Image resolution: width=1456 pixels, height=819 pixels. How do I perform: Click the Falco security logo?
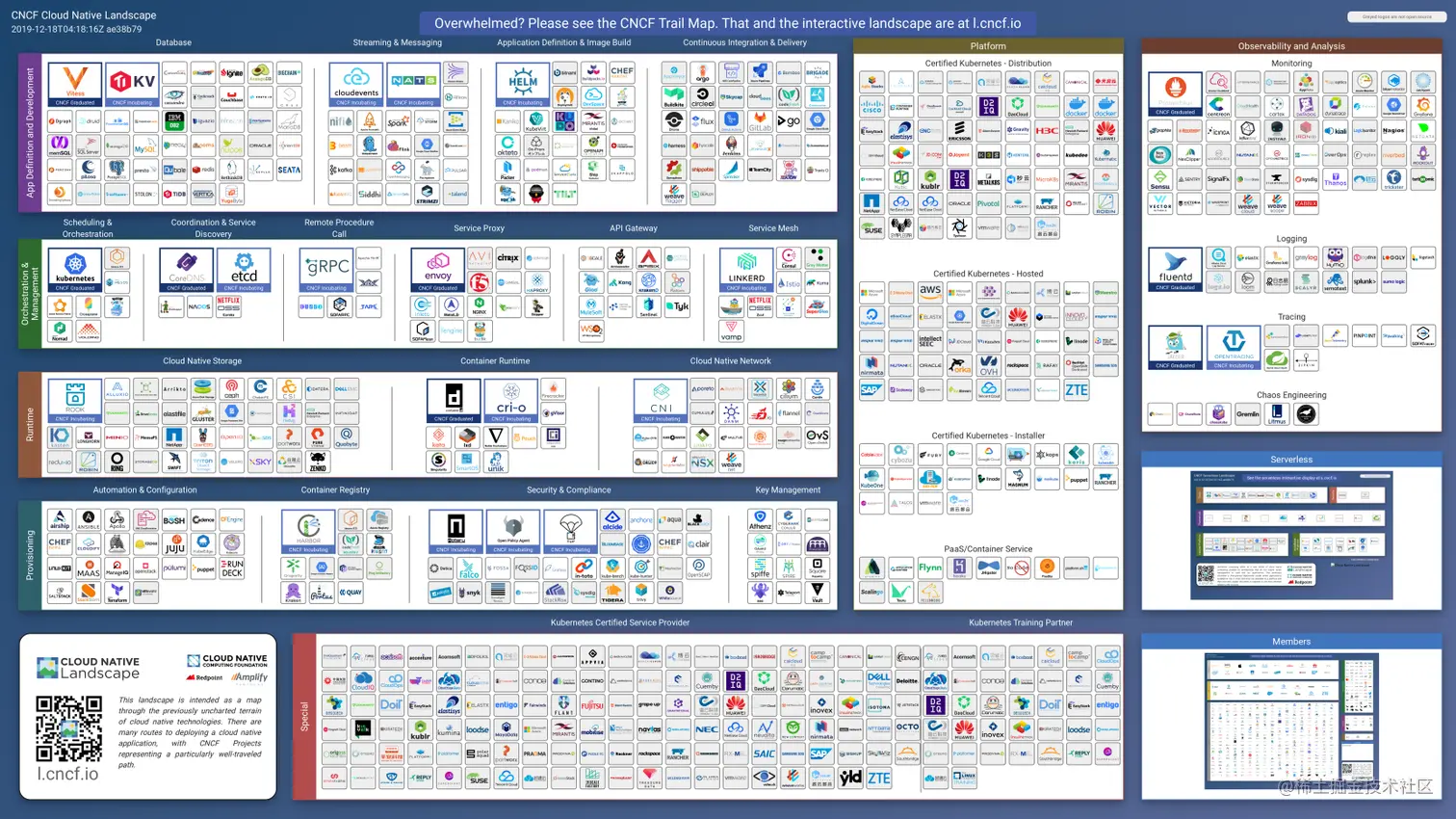[469, 568]
